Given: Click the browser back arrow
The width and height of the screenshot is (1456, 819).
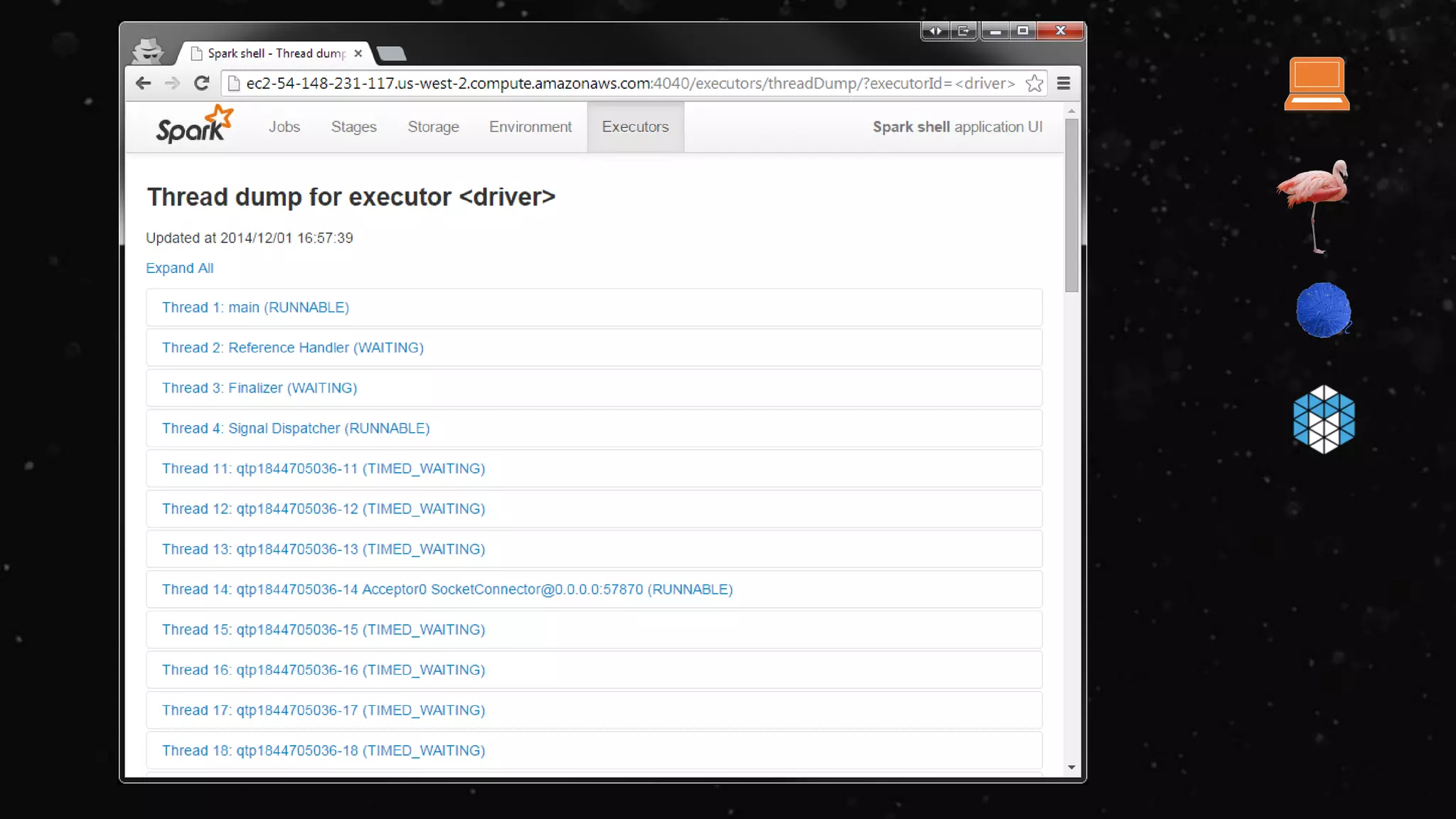Looking at the screenshot, I should [x=143, y=83].
